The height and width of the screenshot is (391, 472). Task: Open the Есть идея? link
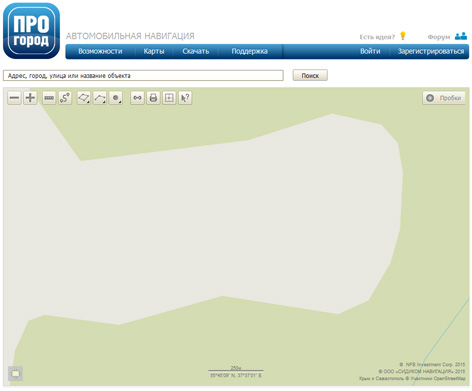pos(377,37)
